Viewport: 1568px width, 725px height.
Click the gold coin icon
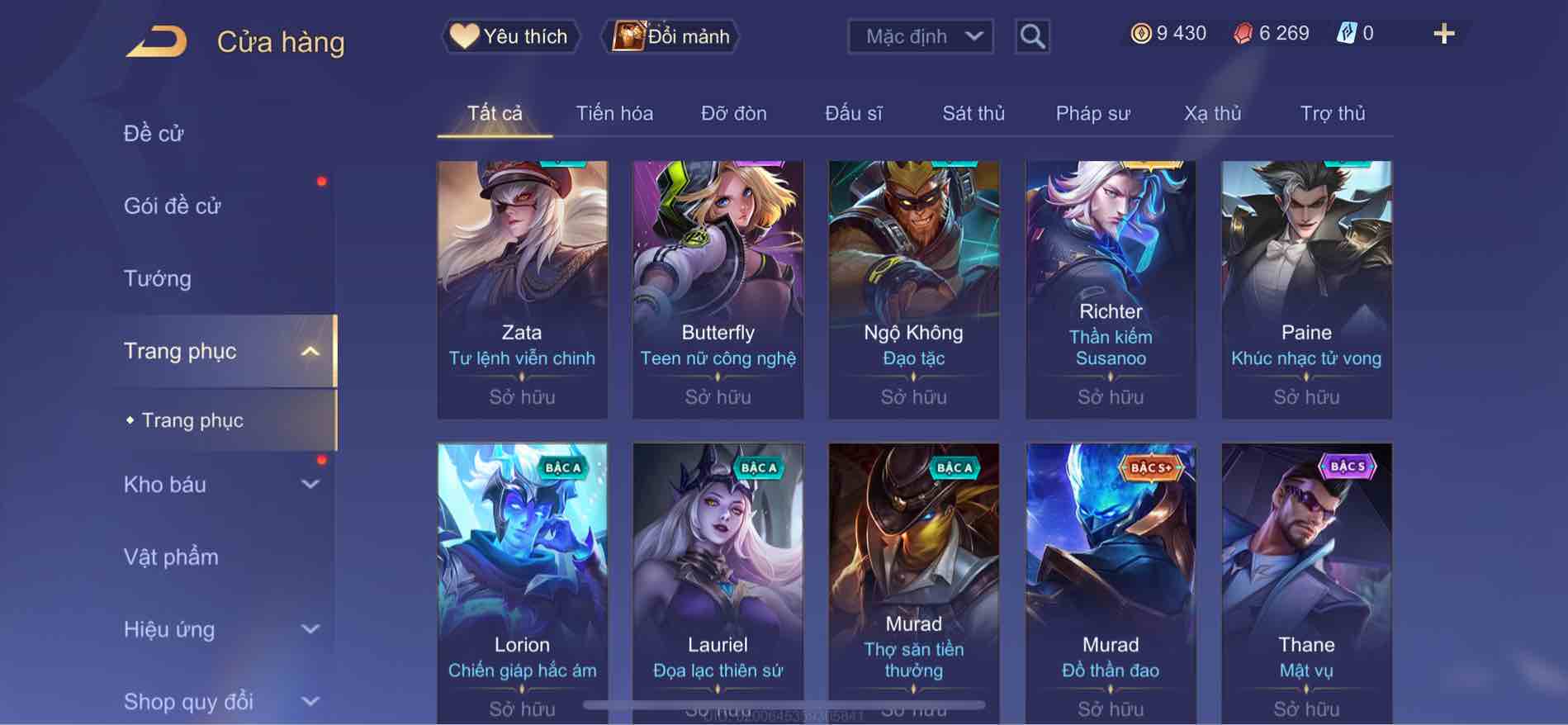[x=1140, y=33]
